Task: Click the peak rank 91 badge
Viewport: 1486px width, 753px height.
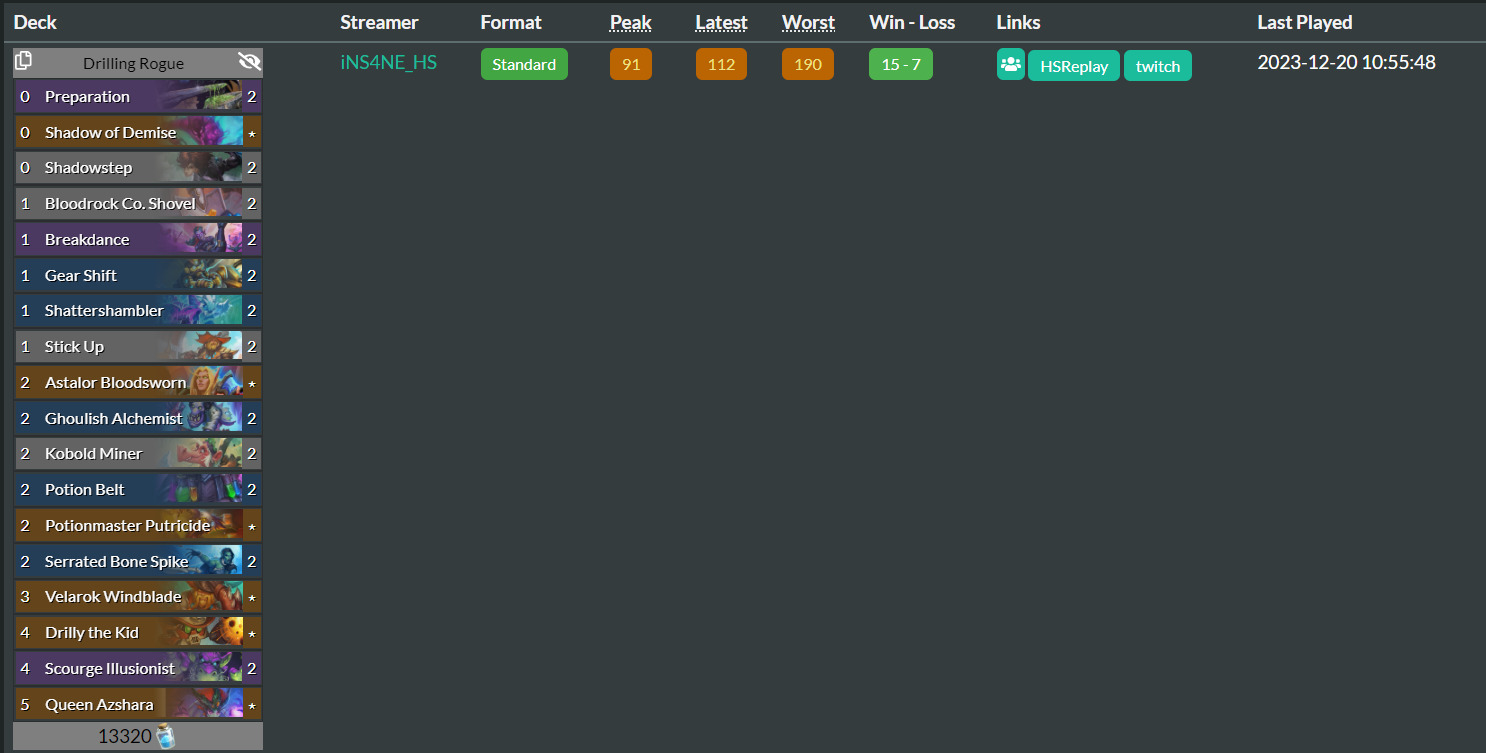Action: coord(631,64)
